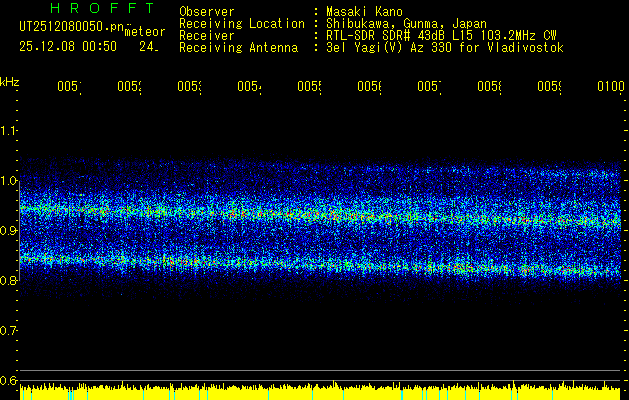Click the 0057 time marker
The width and height of the screenshot is (629, 400).
coord(429,86)
